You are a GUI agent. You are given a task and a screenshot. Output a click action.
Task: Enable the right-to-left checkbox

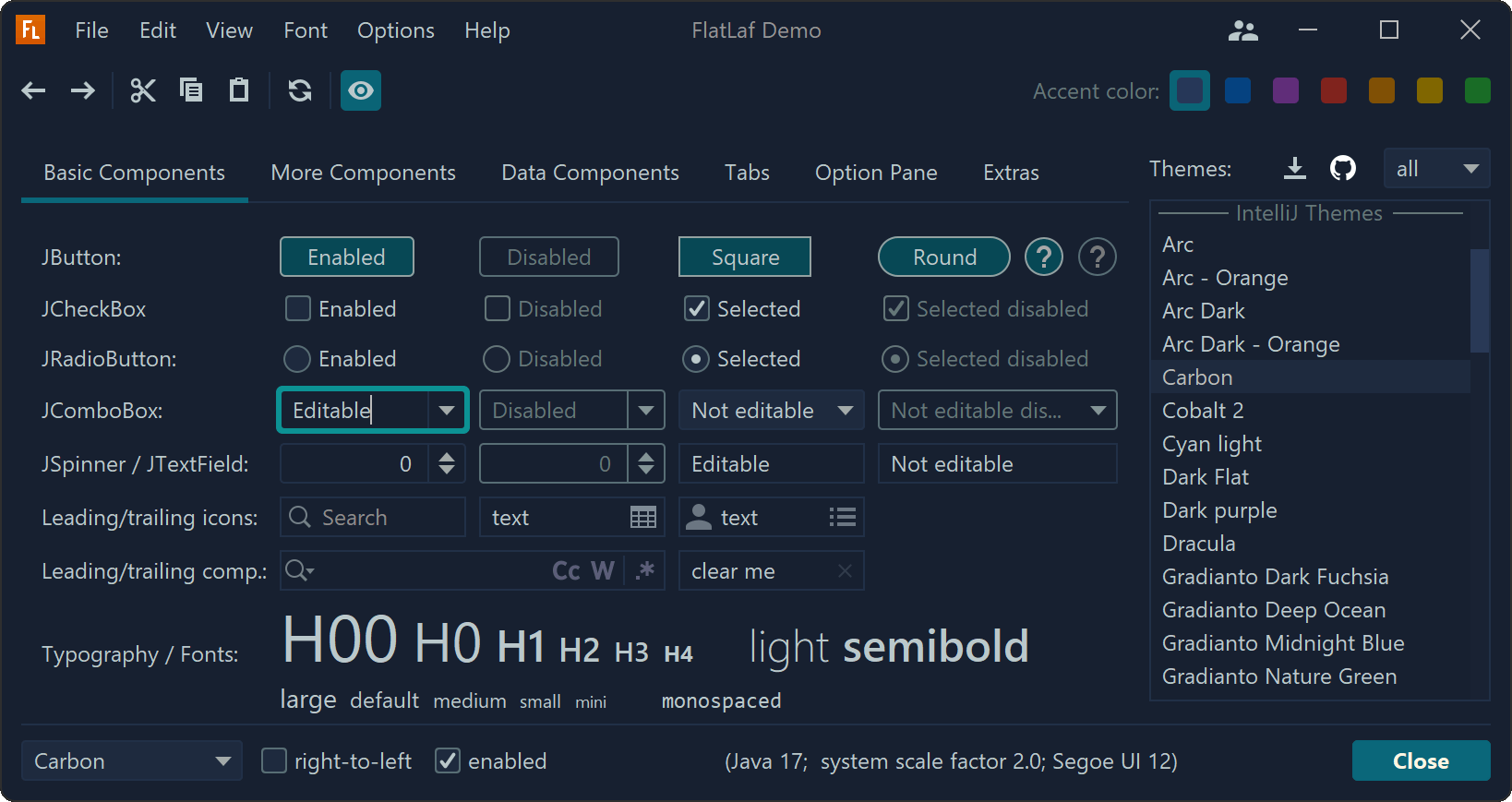tap(274, 760)
